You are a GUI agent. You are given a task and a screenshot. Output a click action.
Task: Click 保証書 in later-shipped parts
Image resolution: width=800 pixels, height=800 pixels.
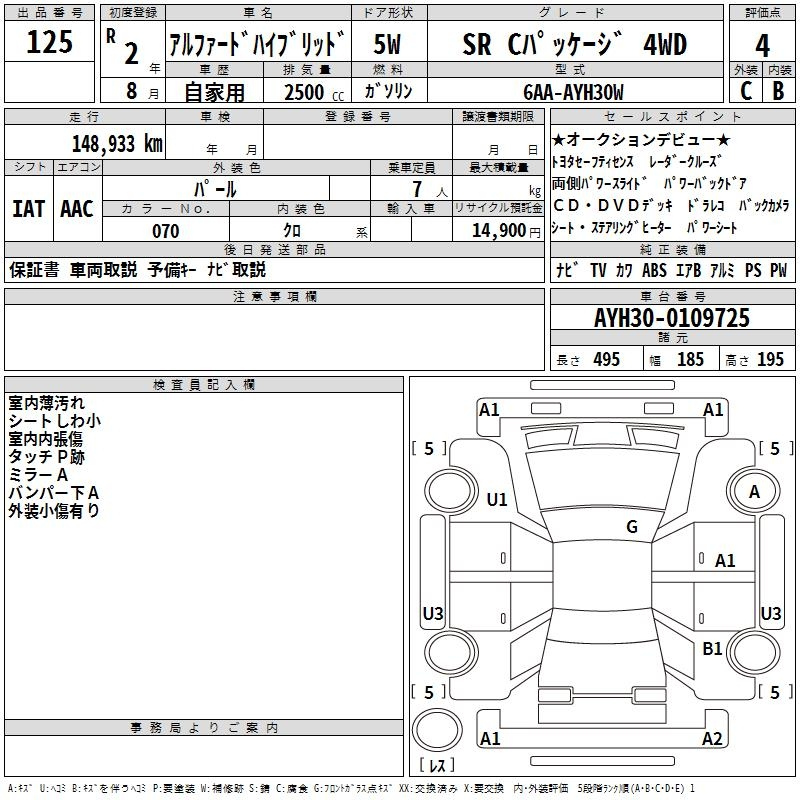(x=34, y=270)
